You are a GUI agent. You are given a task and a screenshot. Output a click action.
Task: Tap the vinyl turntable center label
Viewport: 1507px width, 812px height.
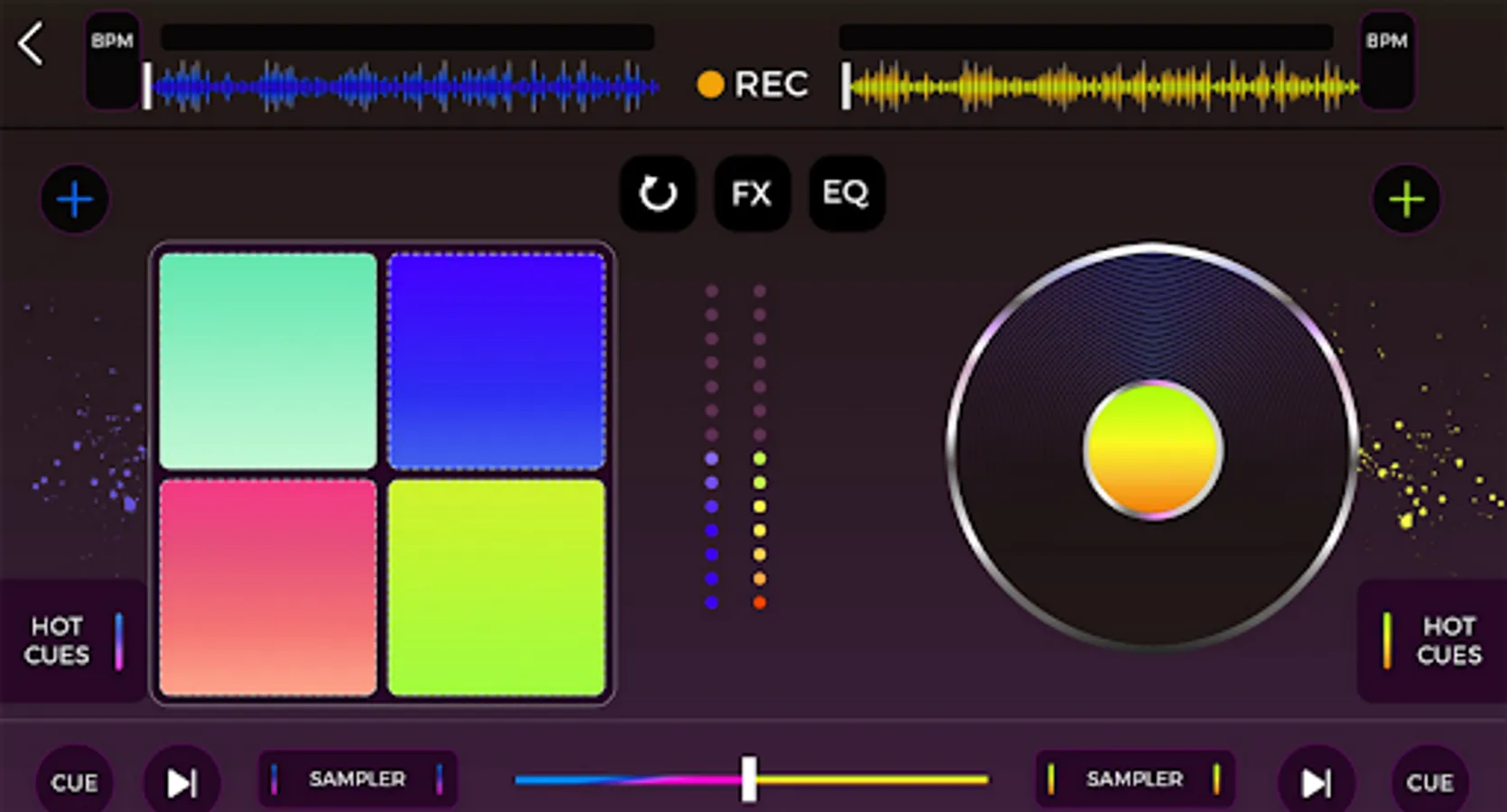1153,450
